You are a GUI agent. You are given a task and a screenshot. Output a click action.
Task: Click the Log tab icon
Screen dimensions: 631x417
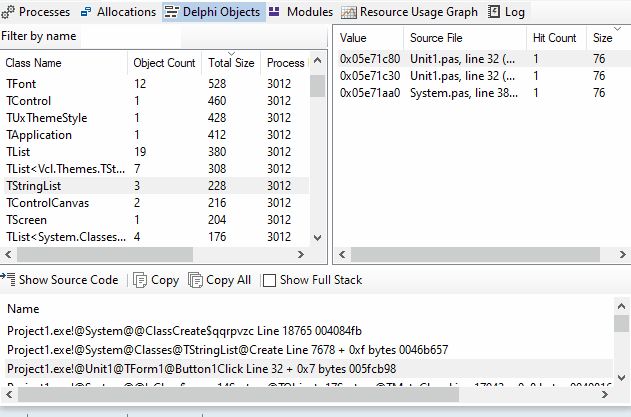494,12
